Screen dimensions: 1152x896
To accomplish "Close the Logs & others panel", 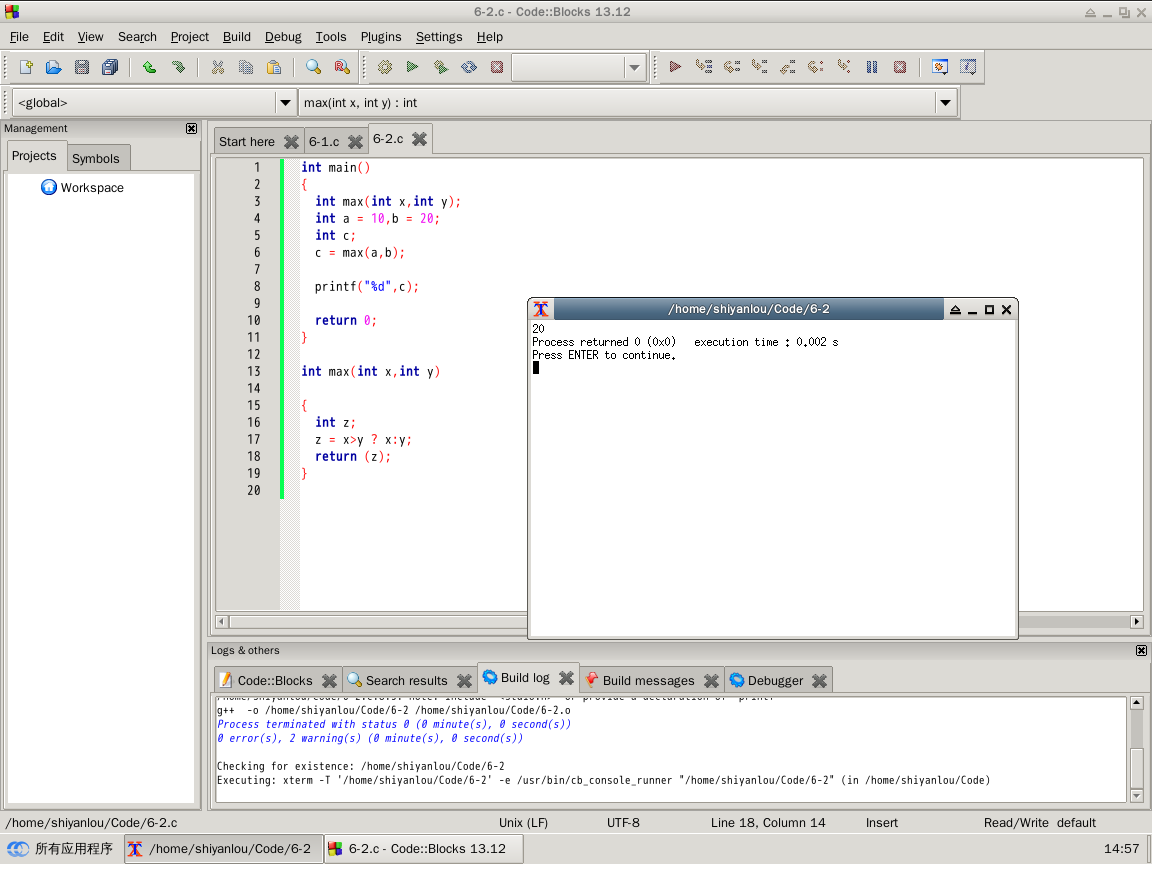I will [1141, 651].
